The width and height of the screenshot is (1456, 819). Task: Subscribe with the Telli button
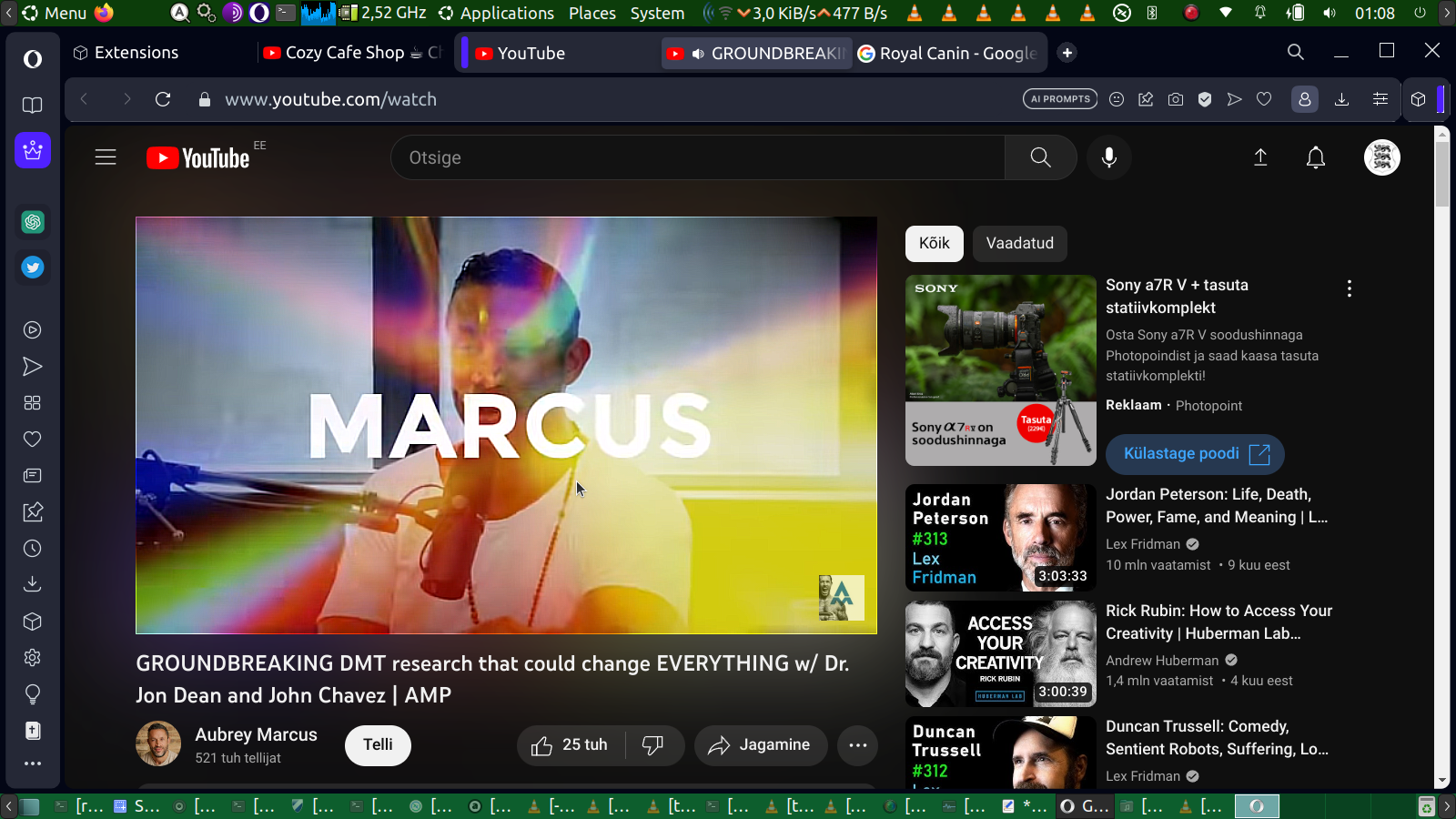tap(378, 745)
